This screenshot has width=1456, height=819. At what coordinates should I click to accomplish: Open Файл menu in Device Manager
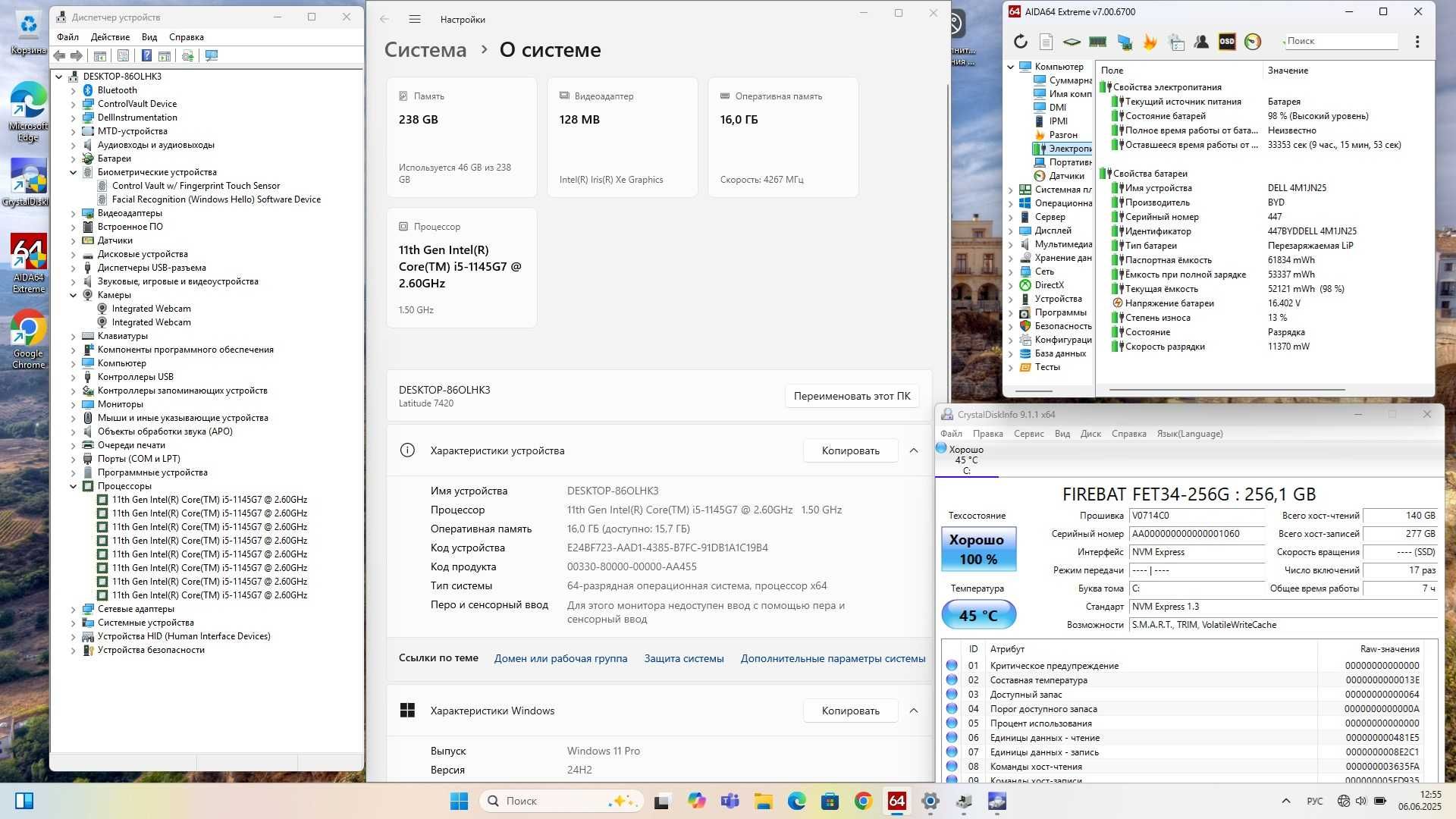(x=67, y=36)
